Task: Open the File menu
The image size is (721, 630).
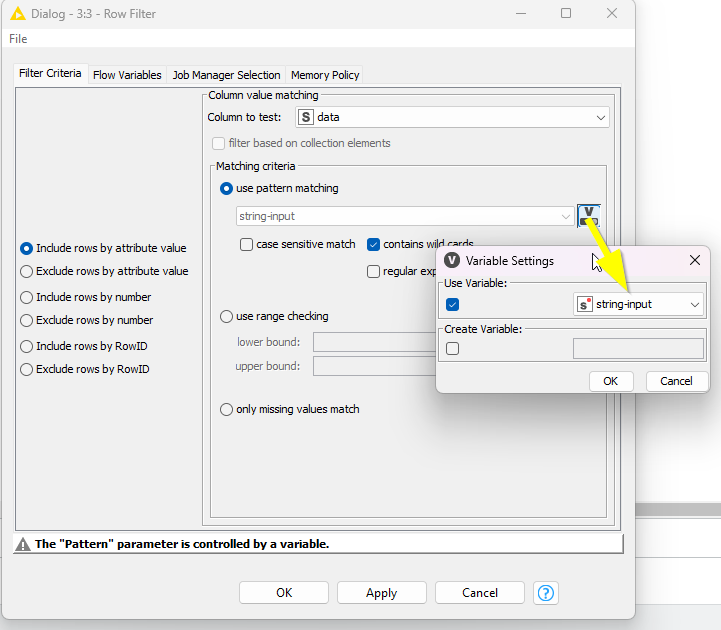Action: click(x=18, y=39)
